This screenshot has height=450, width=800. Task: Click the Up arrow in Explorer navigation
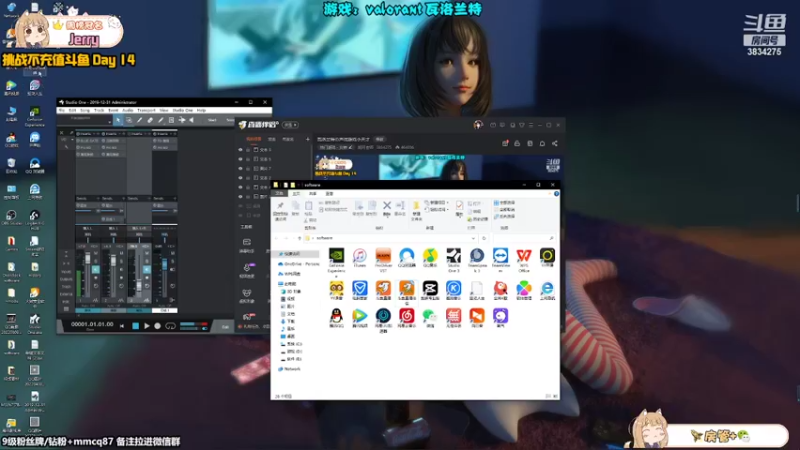point(299,238)
